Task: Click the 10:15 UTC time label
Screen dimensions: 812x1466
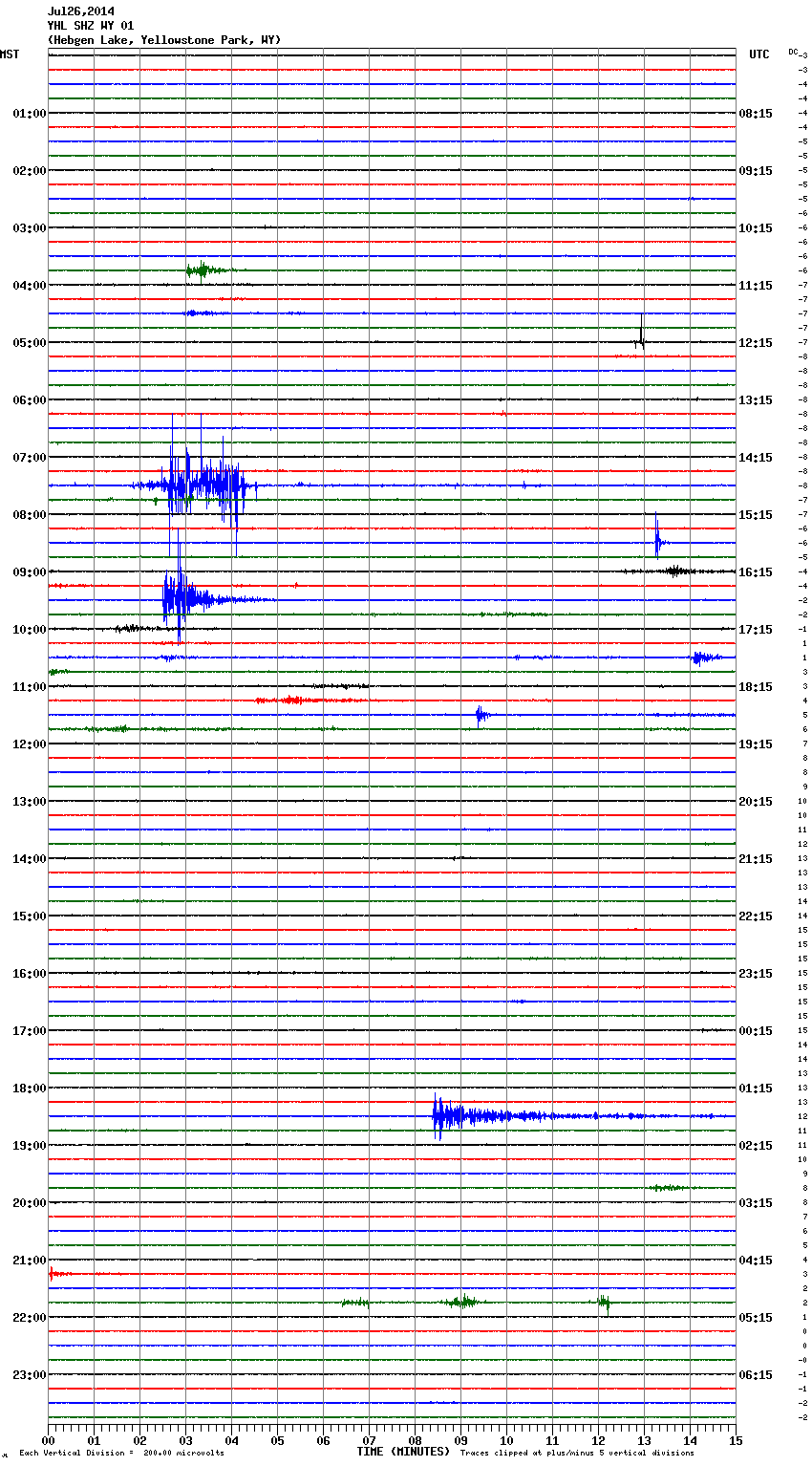Action: click(756, 227)
